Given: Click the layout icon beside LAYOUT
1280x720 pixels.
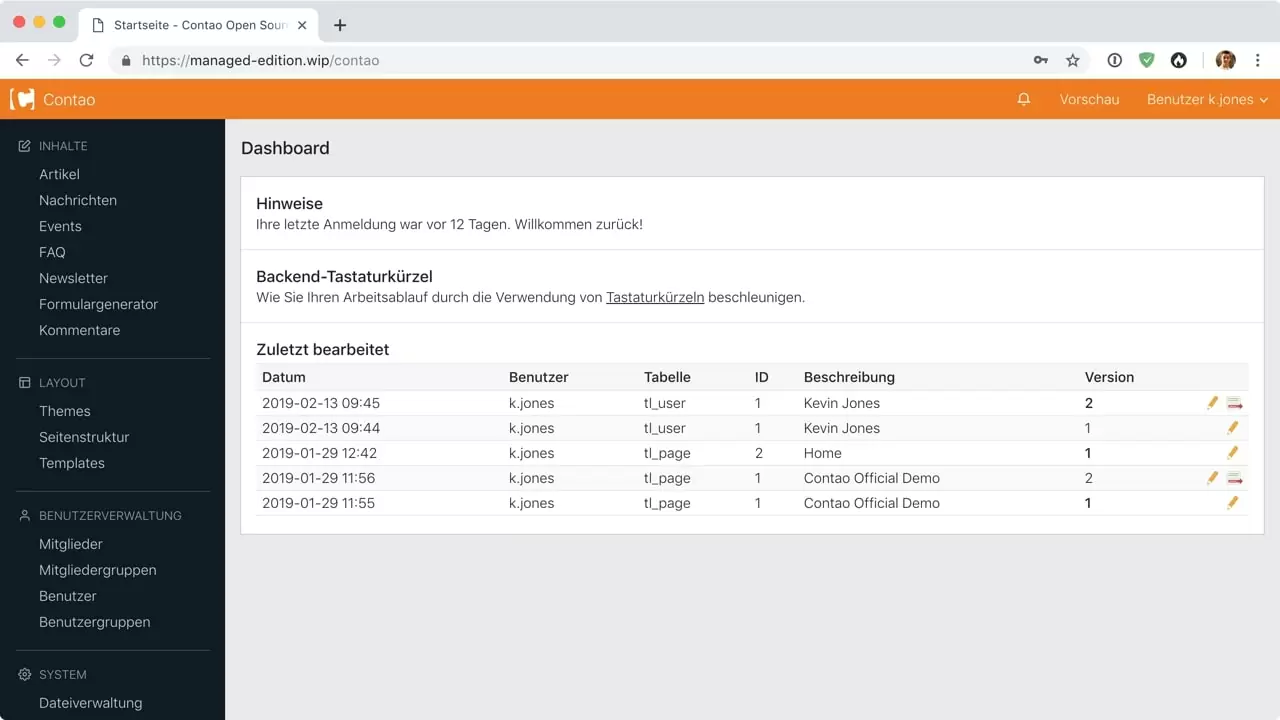Looking at the screenshot, I should (23, 382).
